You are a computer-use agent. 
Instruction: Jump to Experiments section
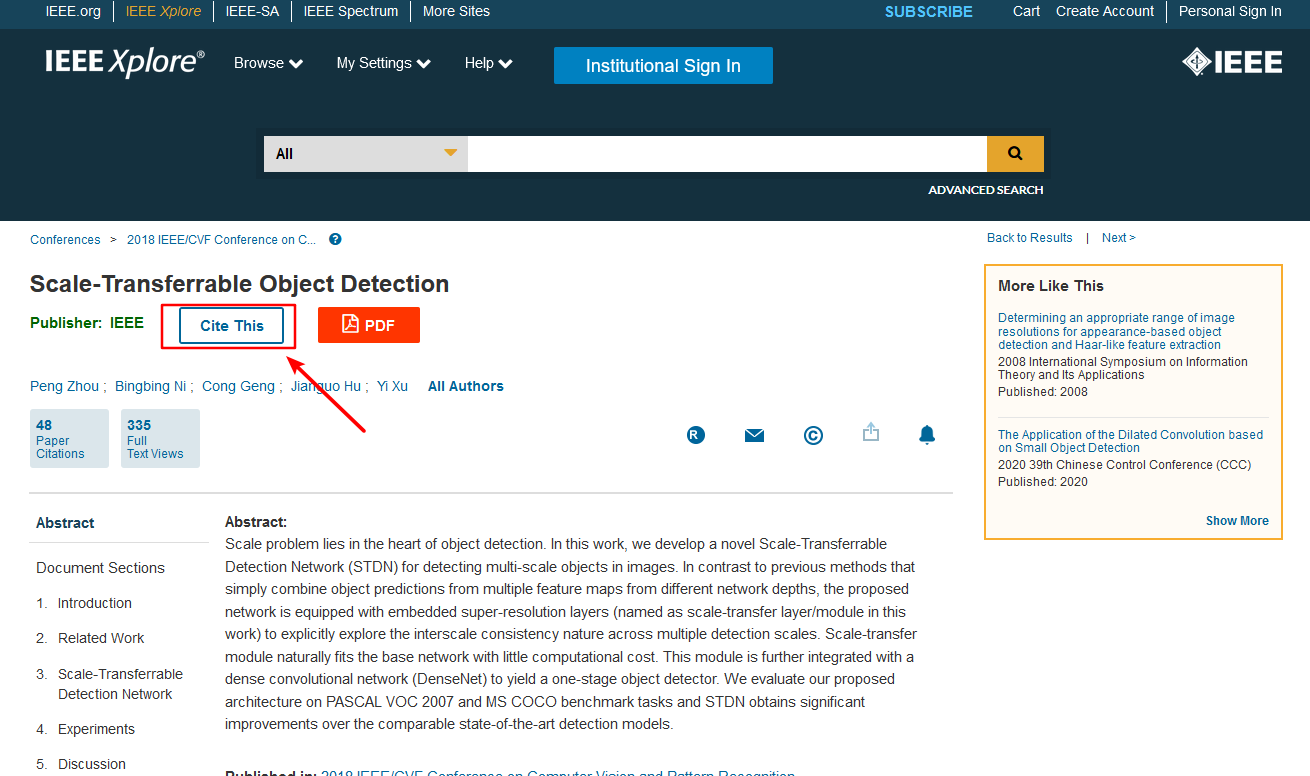(96, 729)
